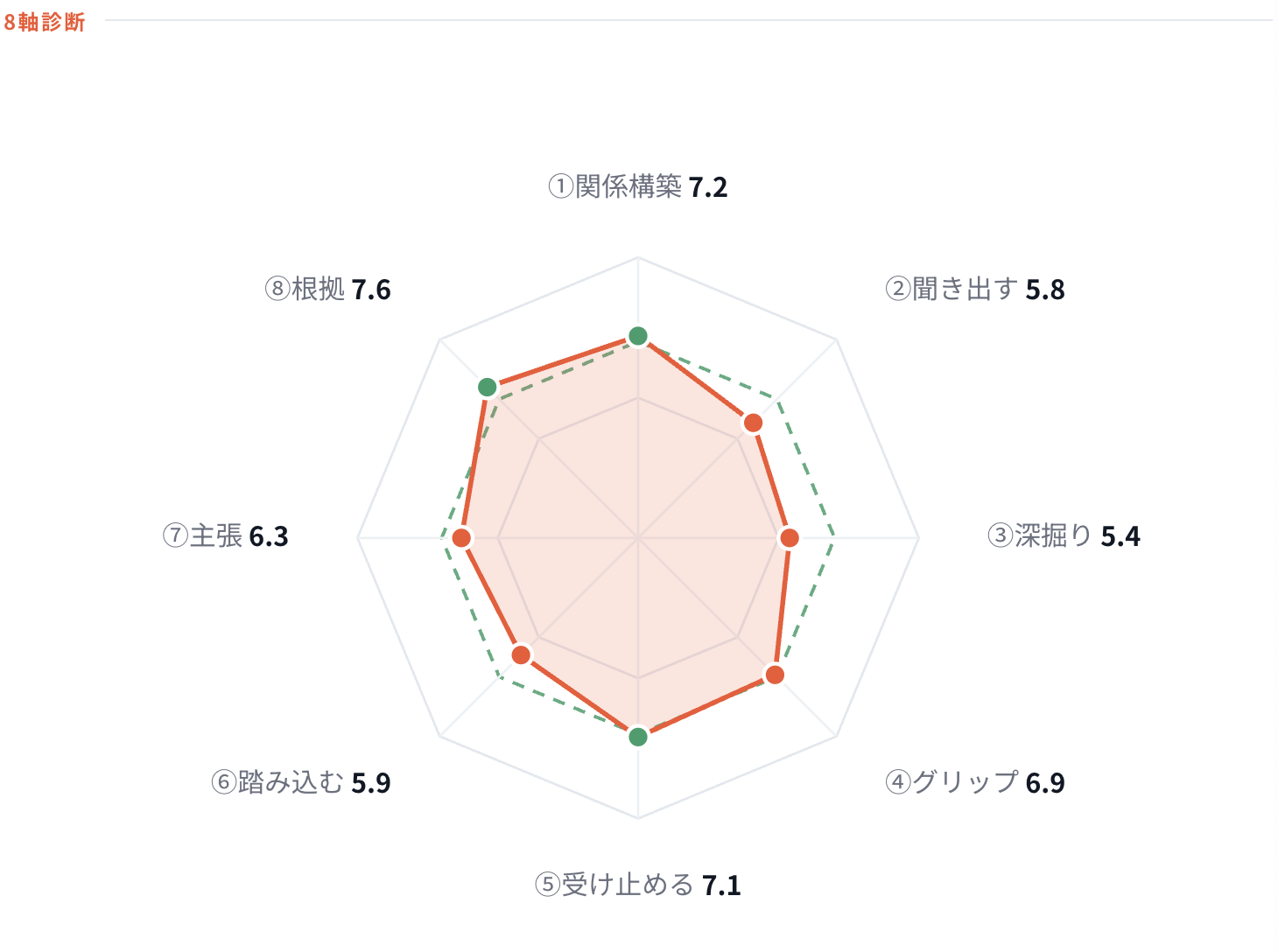Image resolution: width=1278 pixels, height=952 pixels.
Task: Click the orange data point on 聞き出す axis
Action: [753, 423]
